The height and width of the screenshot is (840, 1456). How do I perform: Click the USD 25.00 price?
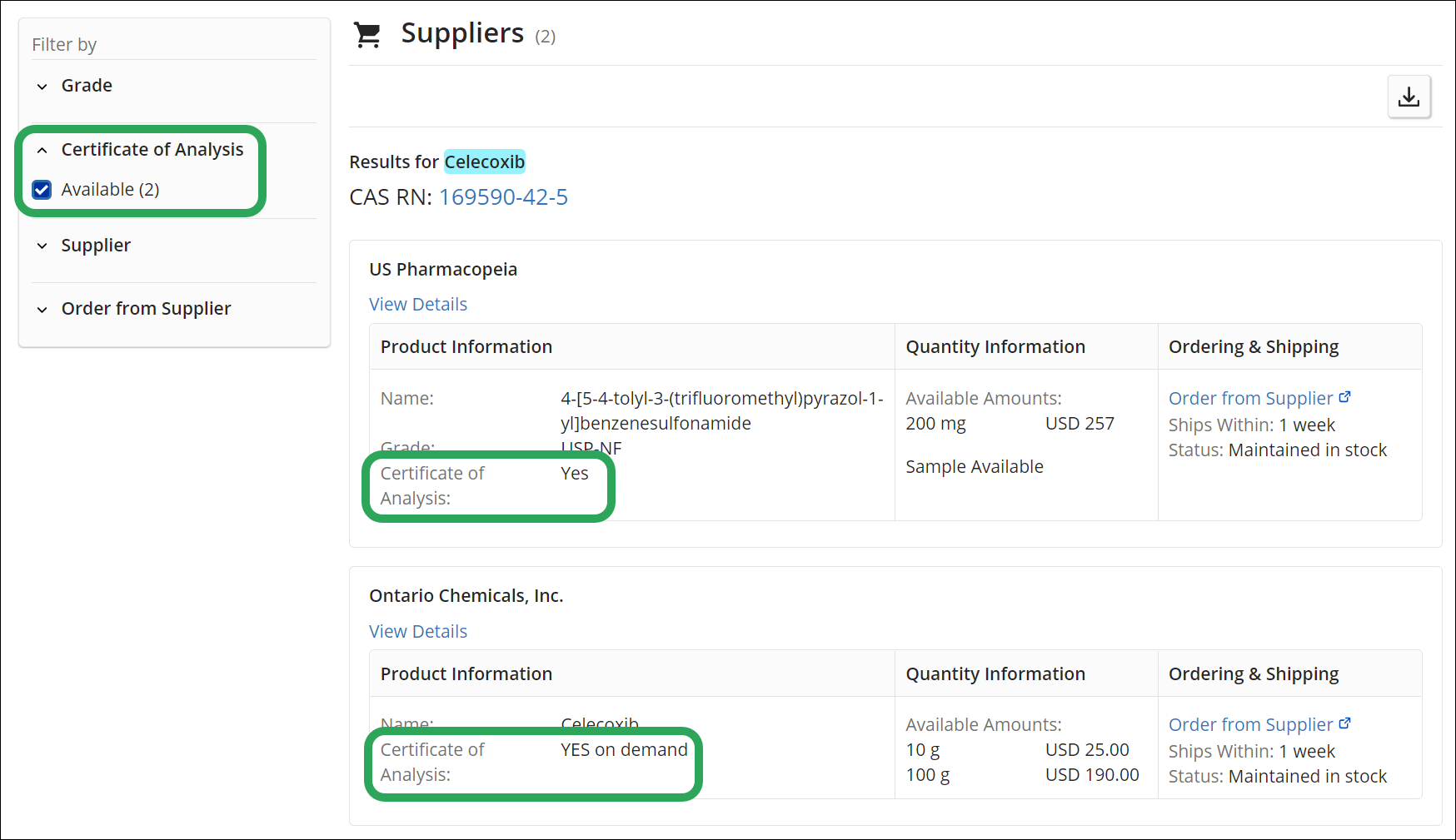1087,750
